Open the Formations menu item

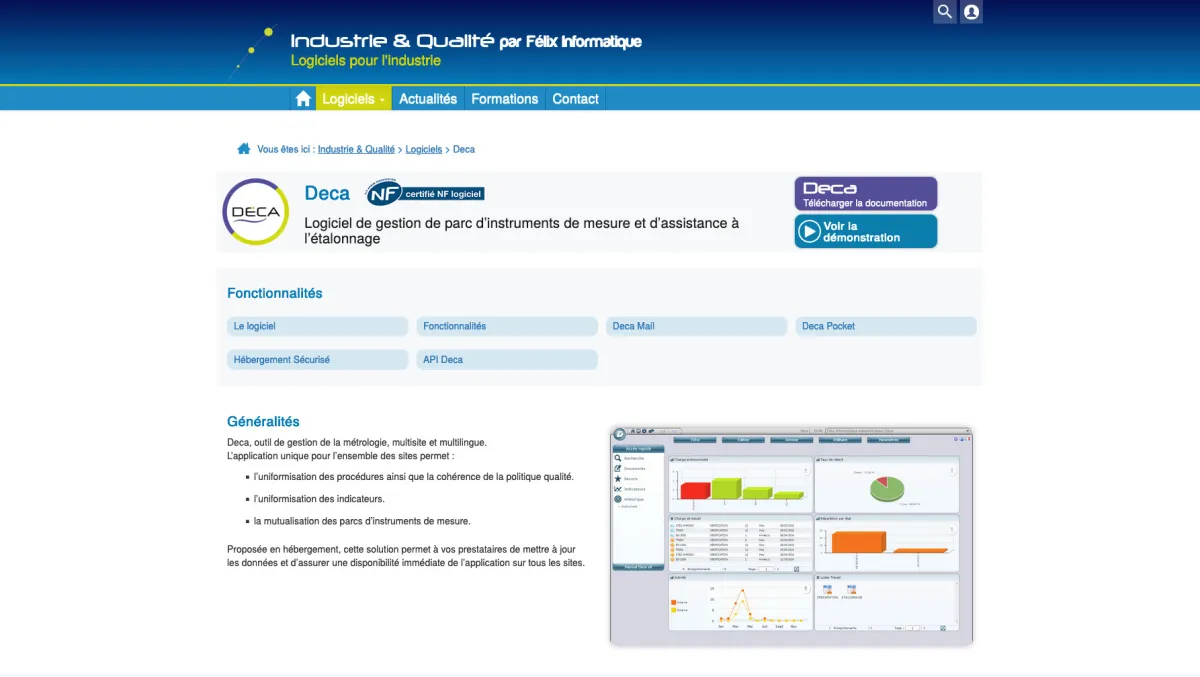[505, 99]
